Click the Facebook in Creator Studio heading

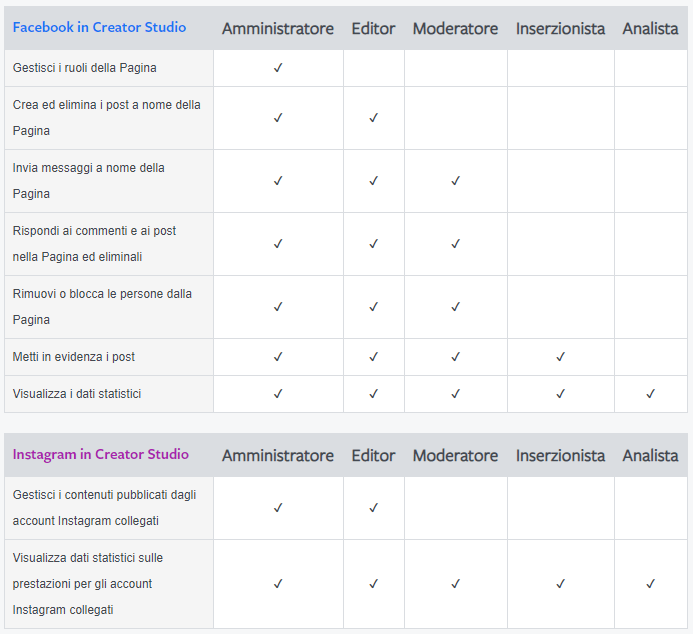click(x=99, y=27)
